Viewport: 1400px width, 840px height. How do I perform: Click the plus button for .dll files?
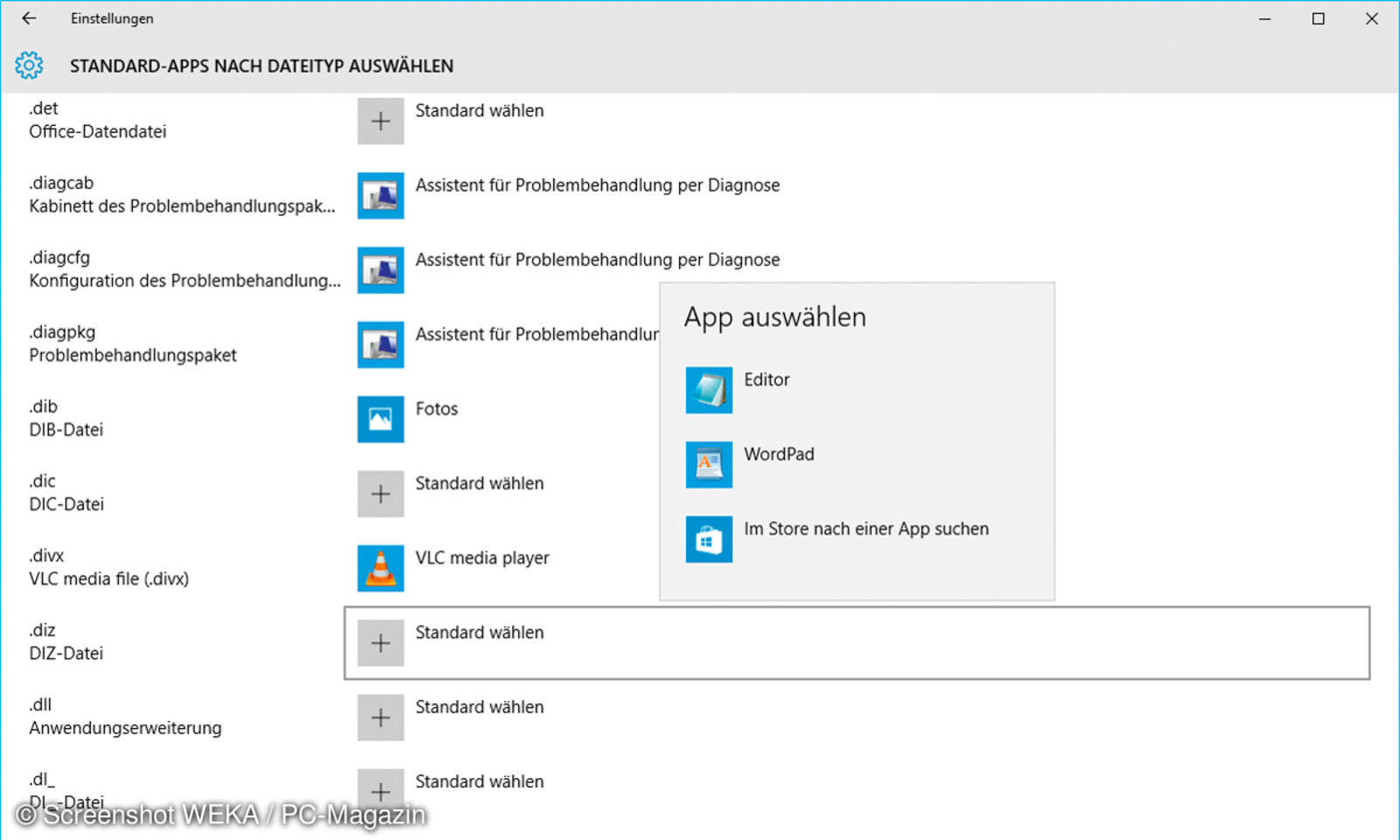tap(380, 717)
